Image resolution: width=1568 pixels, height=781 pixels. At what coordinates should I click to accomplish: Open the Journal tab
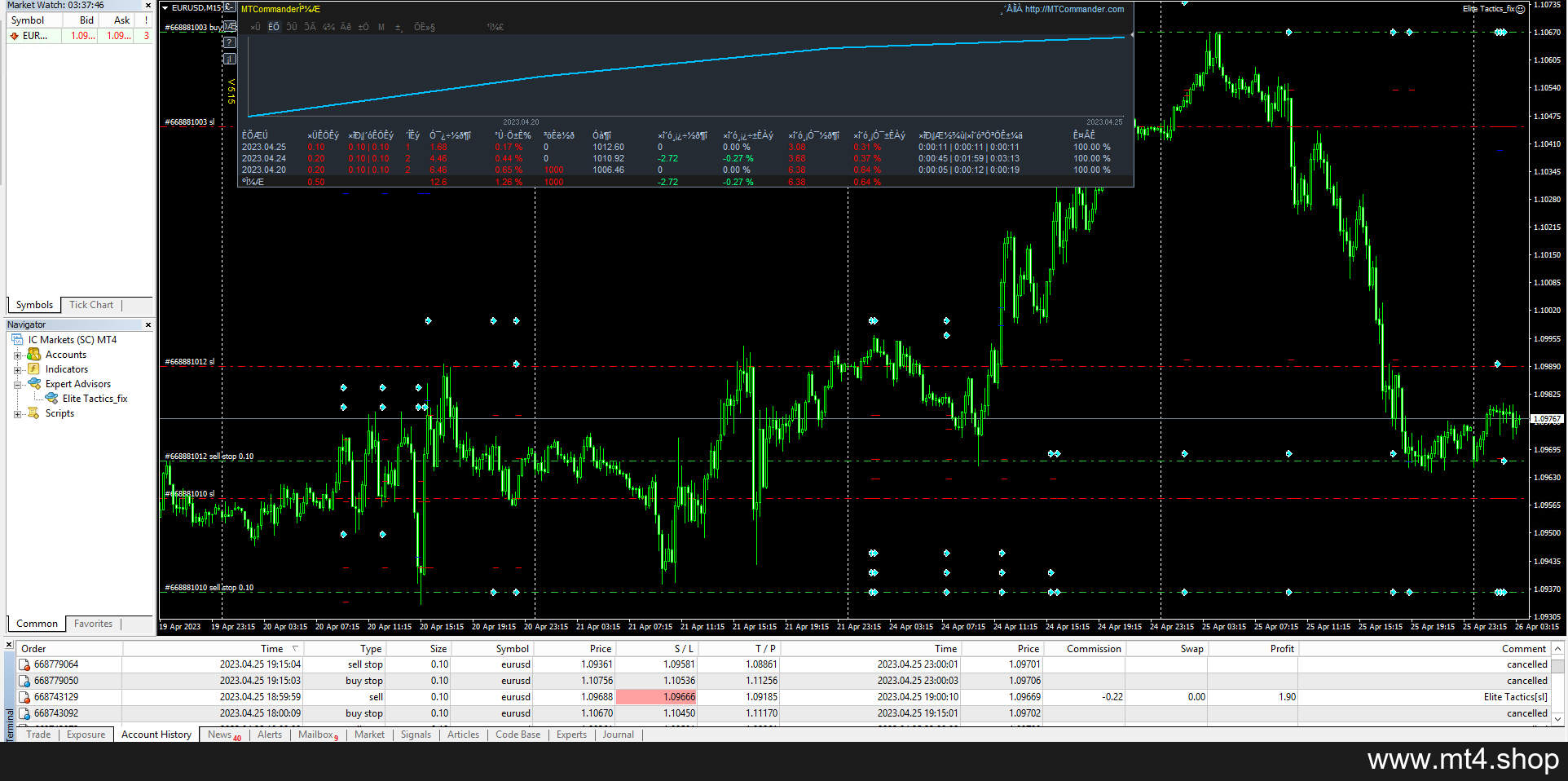pos(618,735)
